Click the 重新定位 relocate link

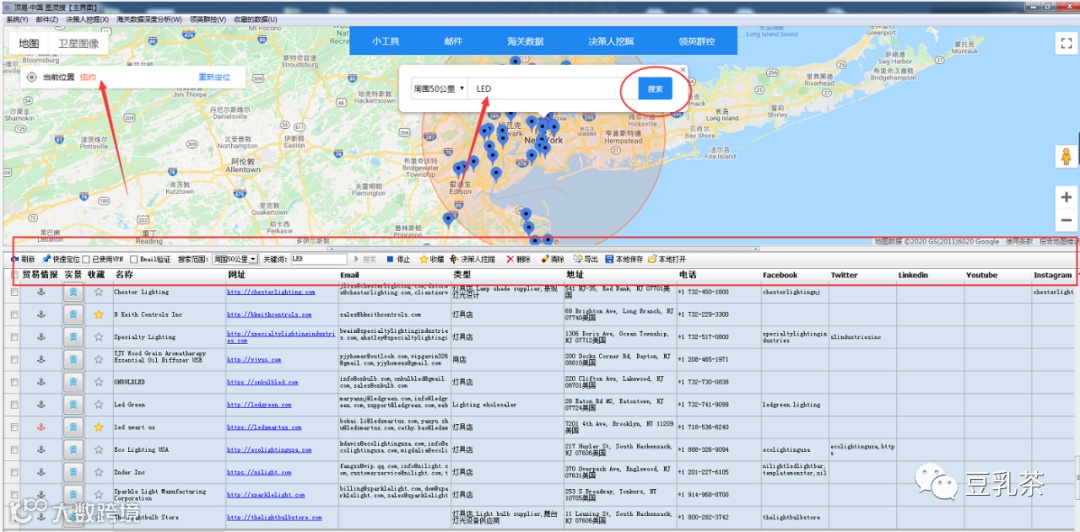pos(214,77)
